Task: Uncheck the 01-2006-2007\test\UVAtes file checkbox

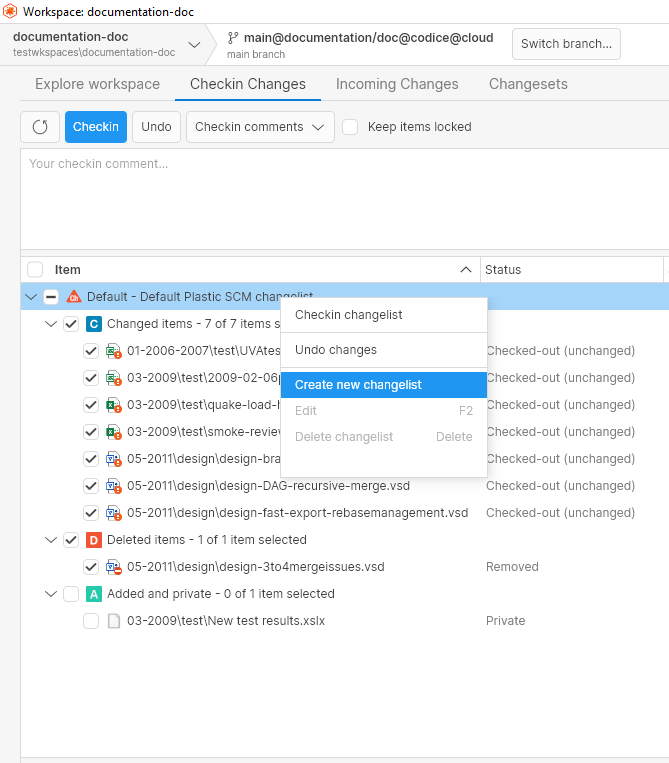Action: (91, 351)
